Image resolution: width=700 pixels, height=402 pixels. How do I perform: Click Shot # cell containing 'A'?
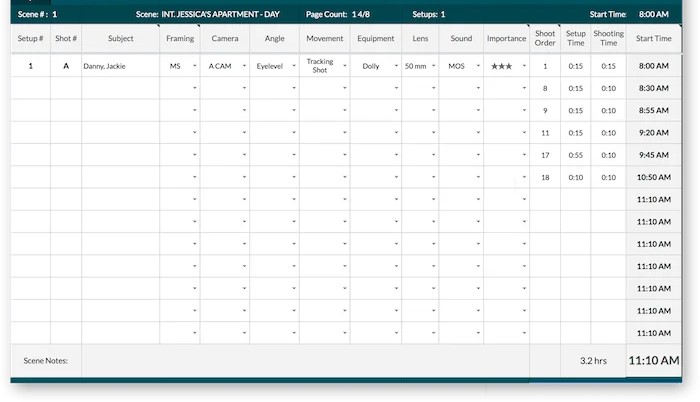tap(66, 66)
